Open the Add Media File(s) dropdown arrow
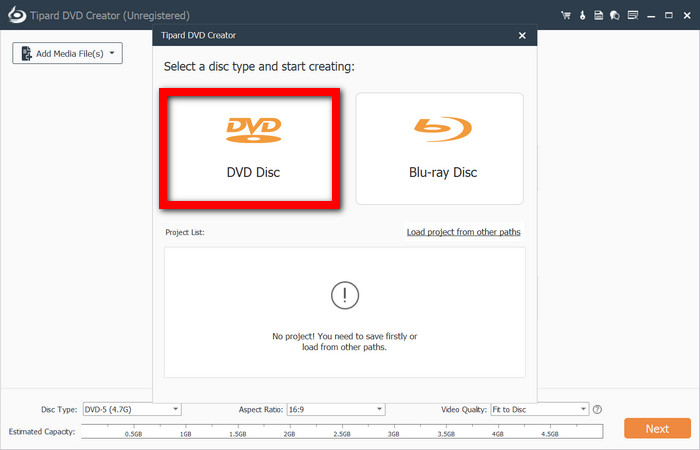The image size is (700, 450). coord(112,53)
